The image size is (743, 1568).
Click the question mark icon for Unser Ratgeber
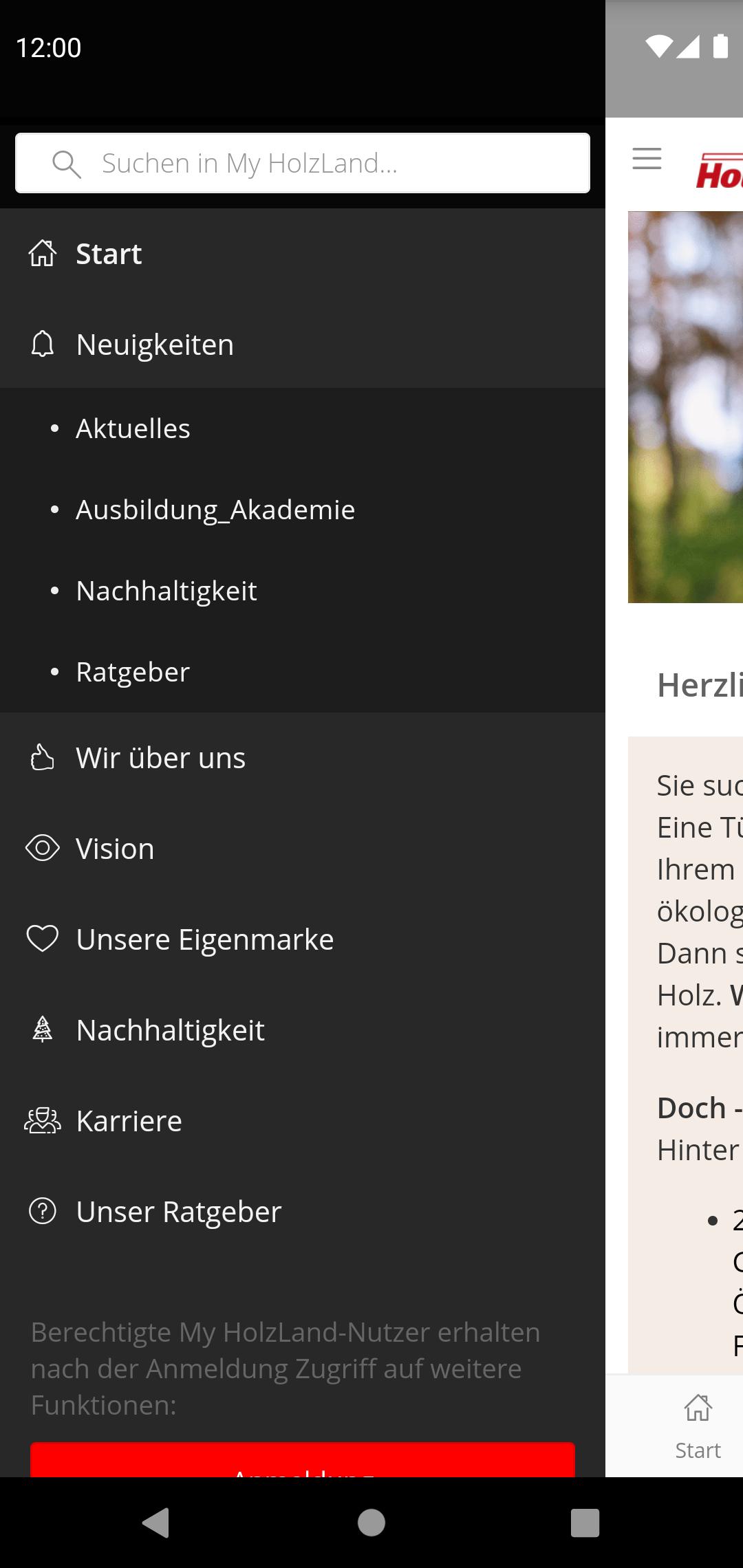(x=43, y=1211)
